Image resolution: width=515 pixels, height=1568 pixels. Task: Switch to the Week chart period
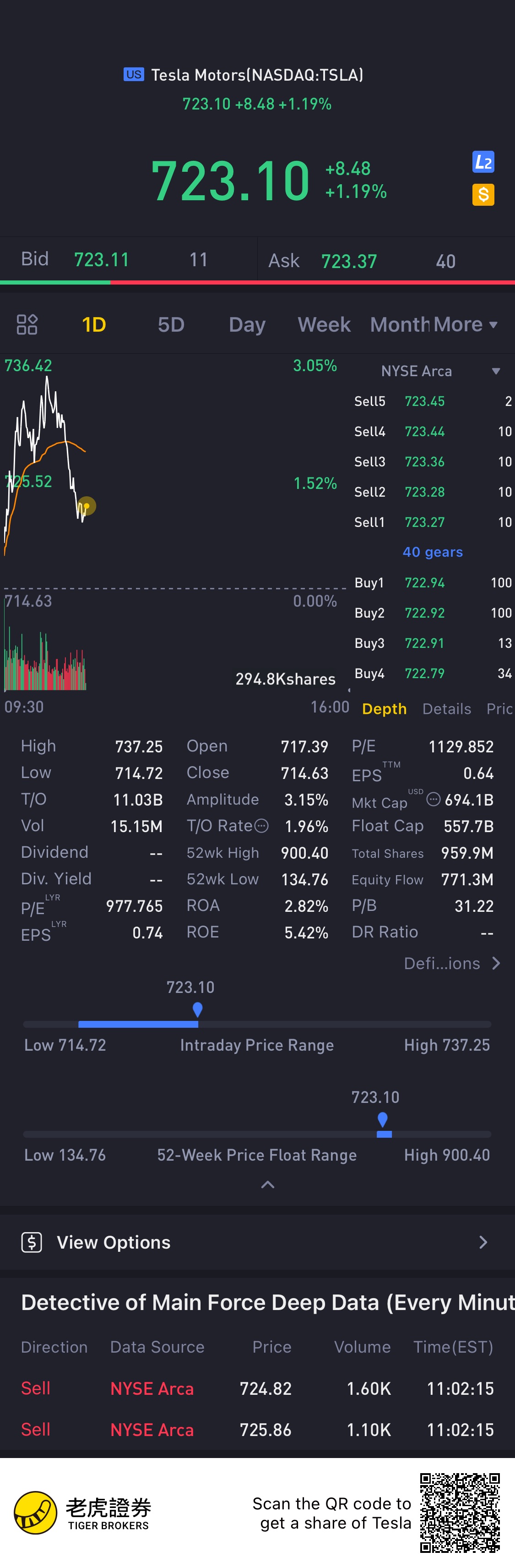click(x=324, y=324)
